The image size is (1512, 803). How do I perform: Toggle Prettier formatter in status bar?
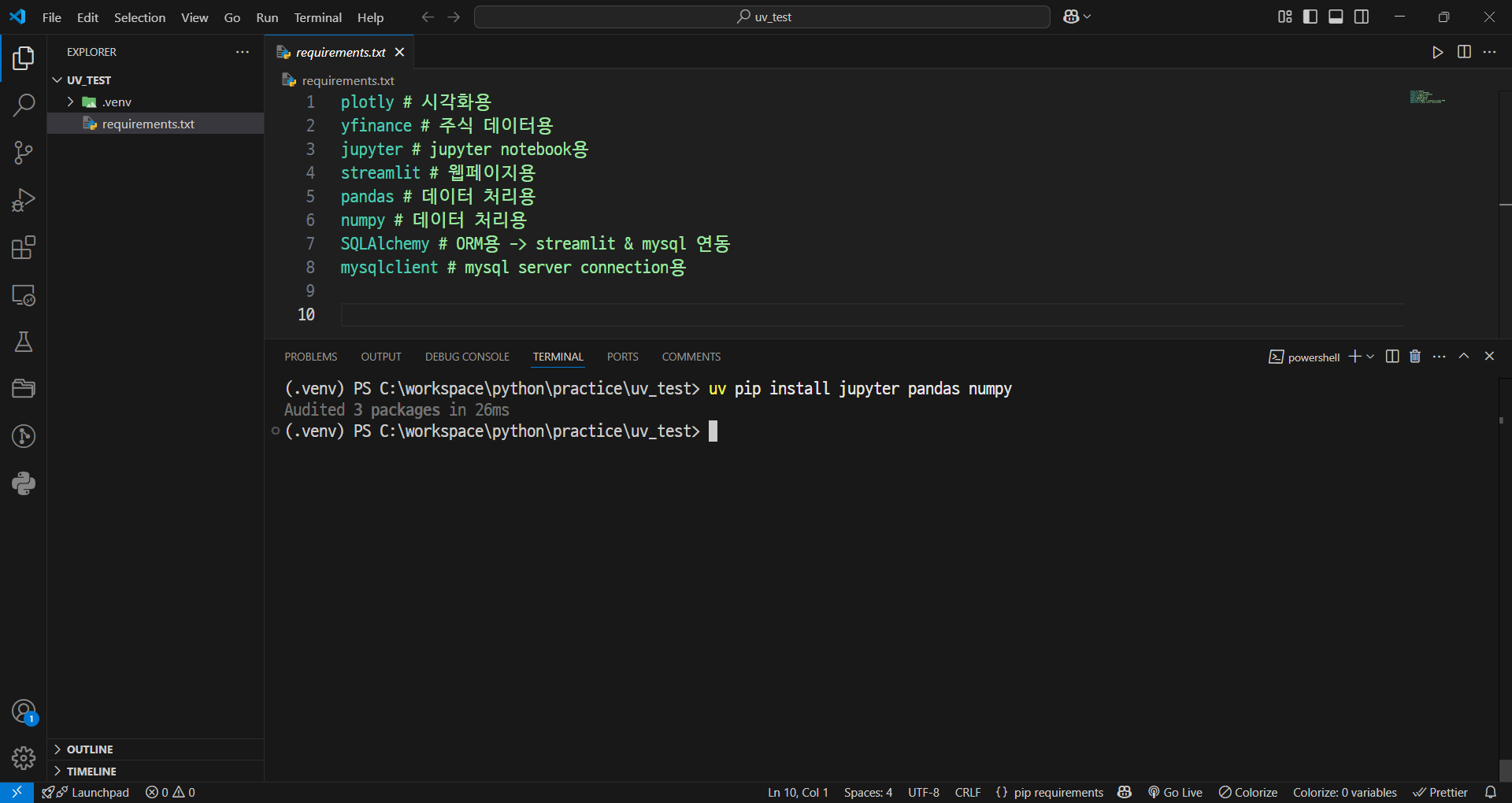(1440, 792)
